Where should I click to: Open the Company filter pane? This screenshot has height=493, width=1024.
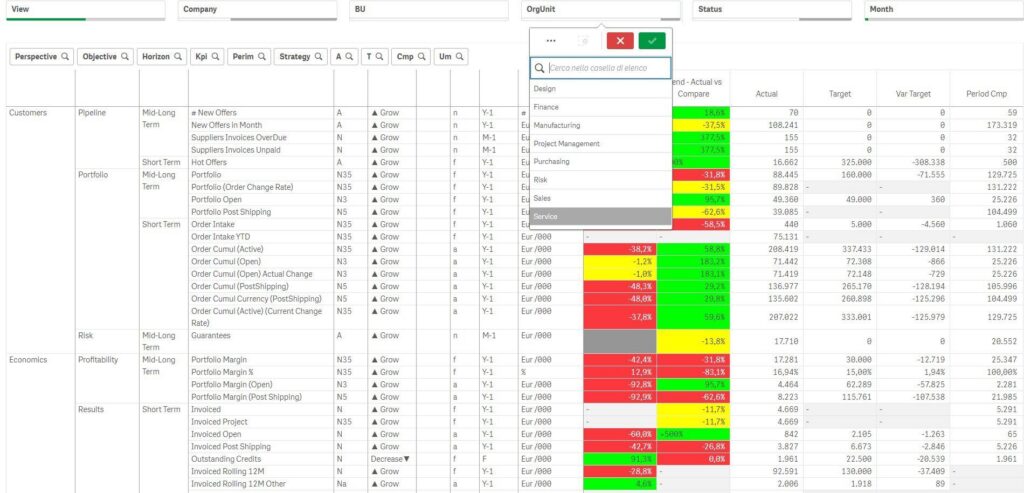coord(257,10)
